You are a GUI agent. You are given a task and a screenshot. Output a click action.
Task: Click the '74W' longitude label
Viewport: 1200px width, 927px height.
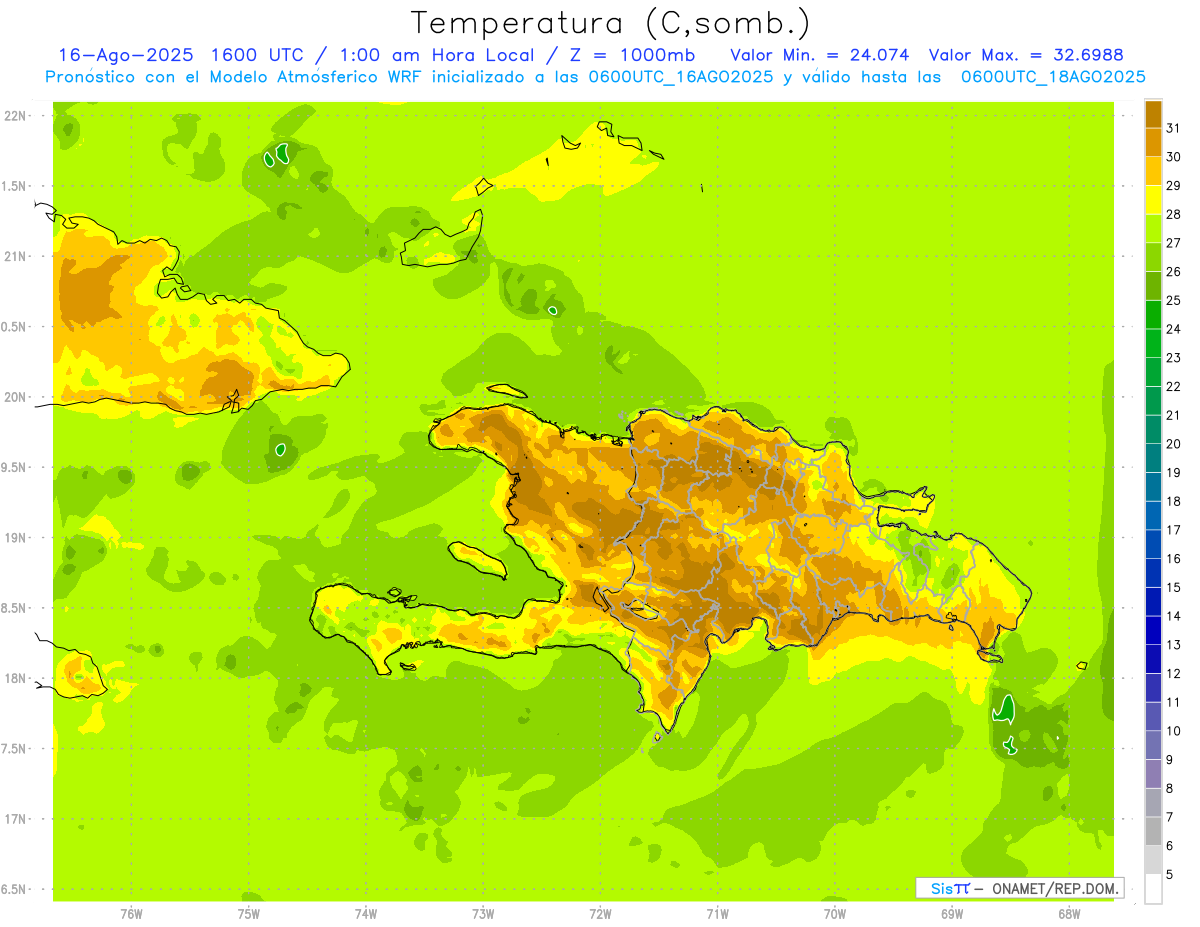[x=366, y=913]
